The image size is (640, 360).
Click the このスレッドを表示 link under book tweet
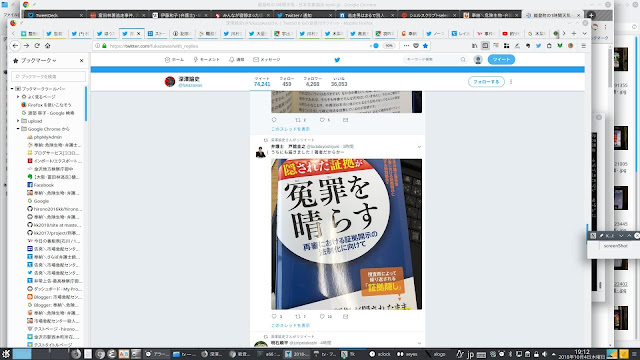point(291,325)
